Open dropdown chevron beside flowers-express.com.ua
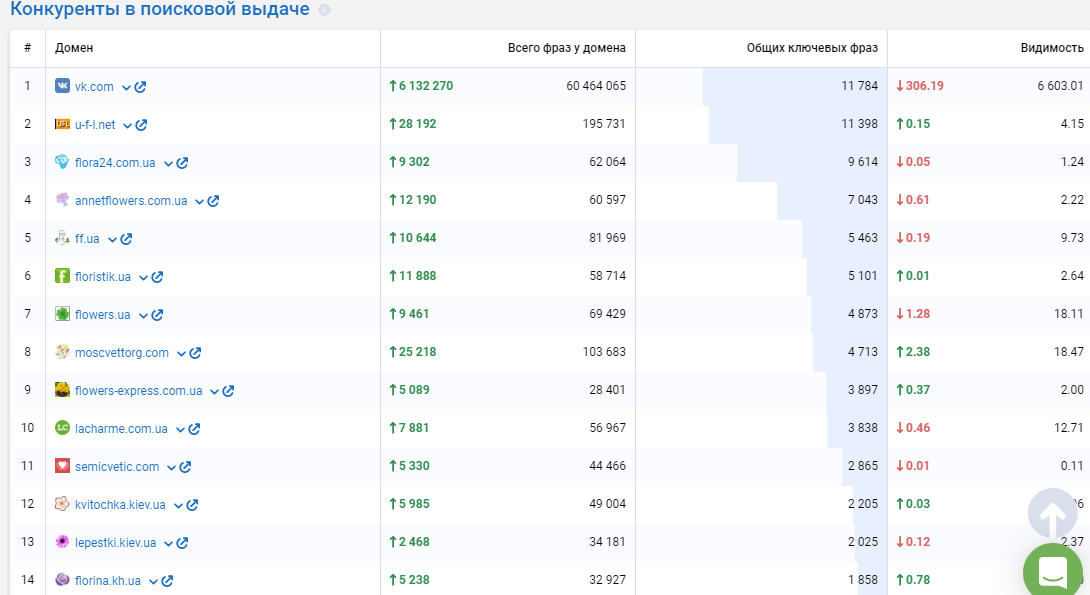 [x=215, y=391]
